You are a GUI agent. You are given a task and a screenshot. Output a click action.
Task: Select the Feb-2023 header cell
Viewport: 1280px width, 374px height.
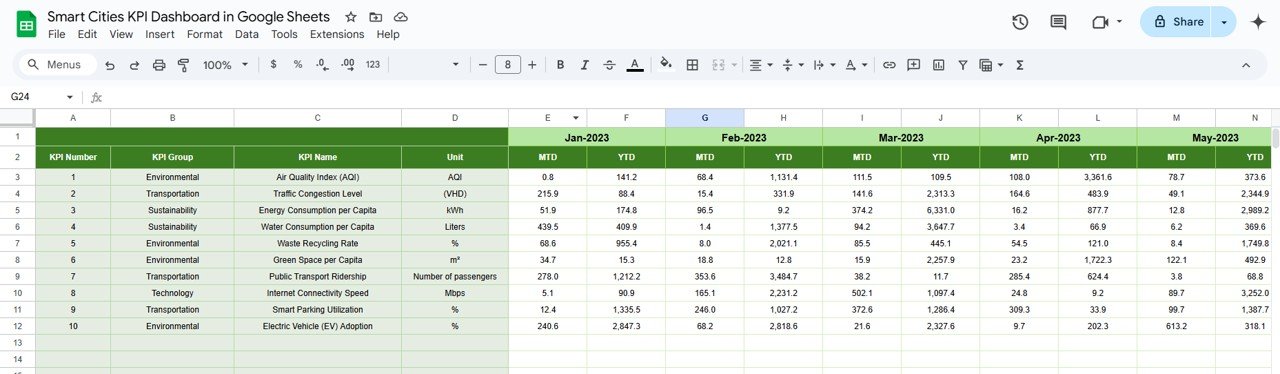[744, 137]
